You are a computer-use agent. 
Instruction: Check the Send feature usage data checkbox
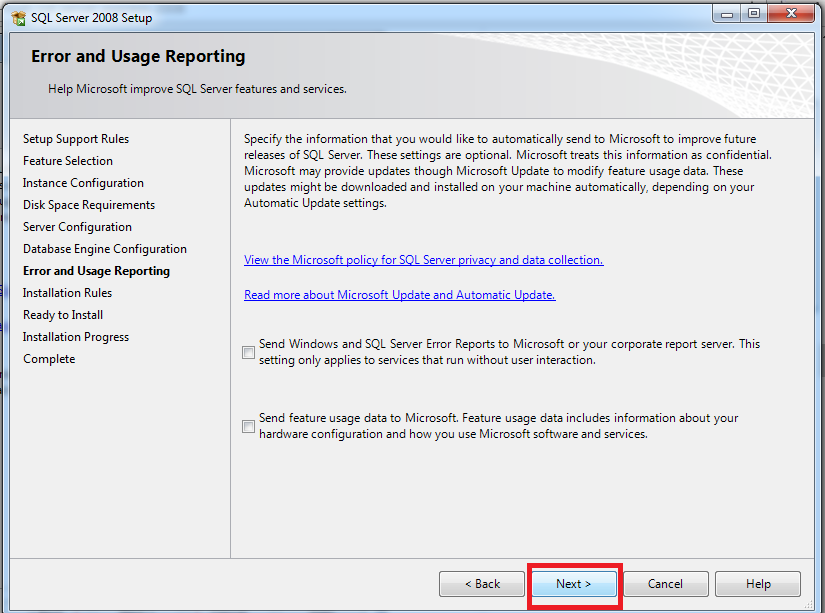[248, 427]
